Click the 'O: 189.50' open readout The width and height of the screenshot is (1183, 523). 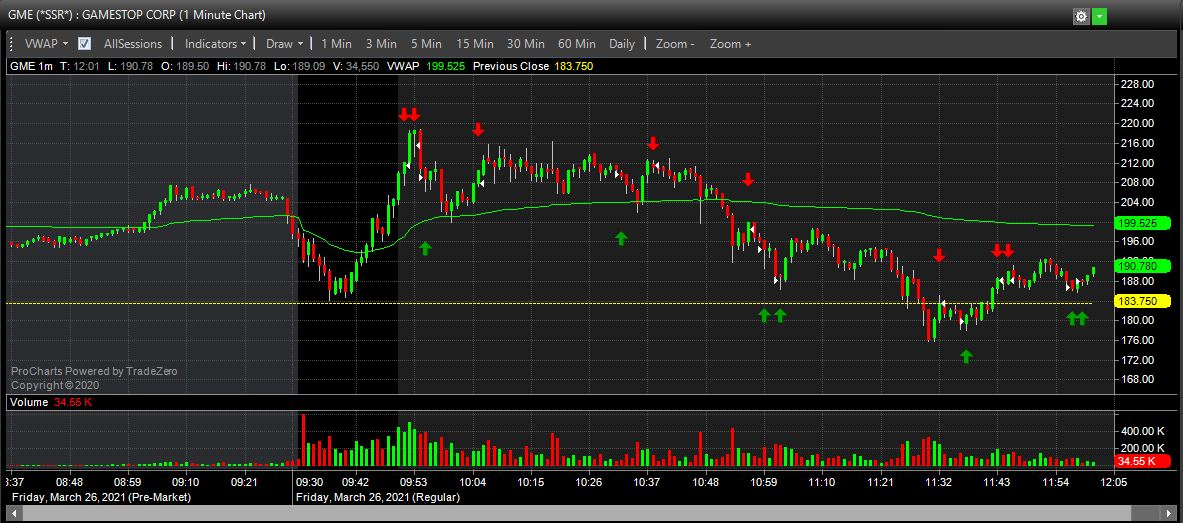click(x=184, y=66)
